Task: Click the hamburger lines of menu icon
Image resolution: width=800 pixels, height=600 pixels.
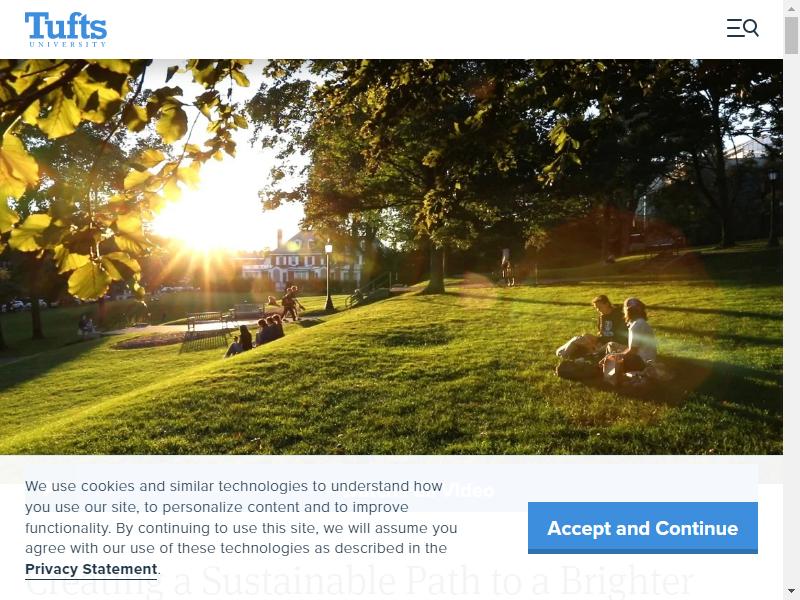Action: tap(735, 28)
